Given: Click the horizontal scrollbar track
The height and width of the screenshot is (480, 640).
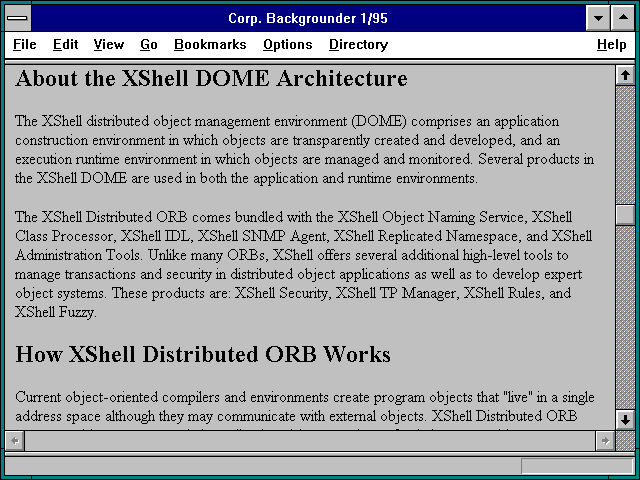Looking at the screenshot, I should pyautogui.click(x=310, y=441).
